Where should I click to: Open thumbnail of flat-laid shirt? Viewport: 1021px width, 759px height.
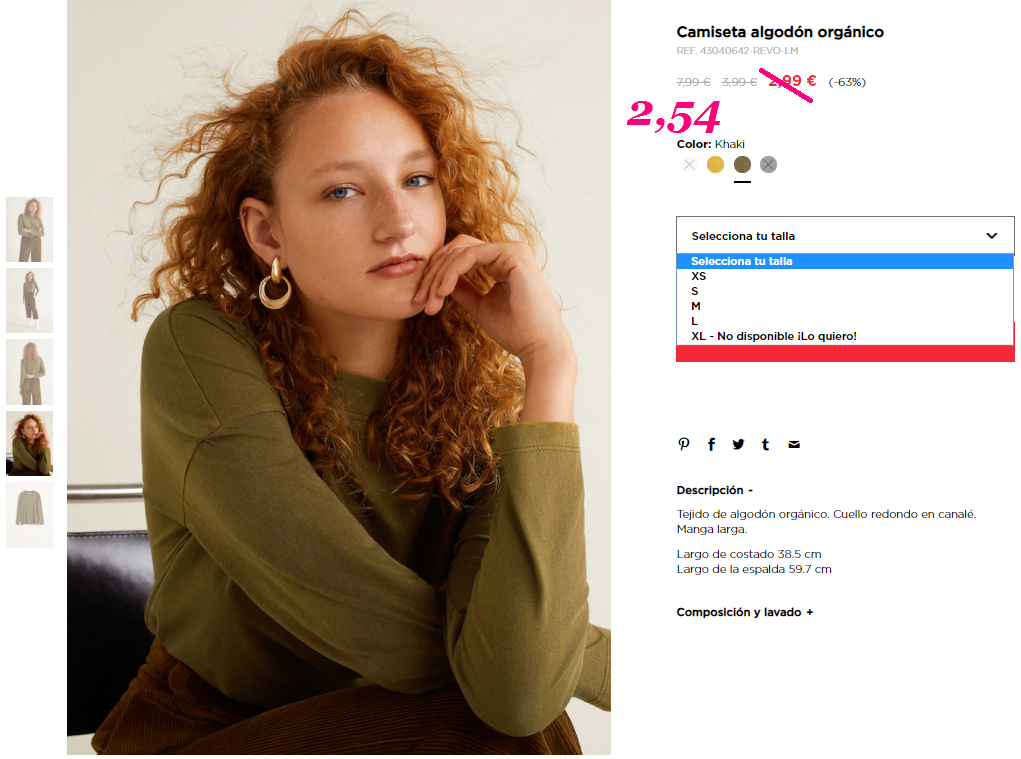tap(29, 515)
